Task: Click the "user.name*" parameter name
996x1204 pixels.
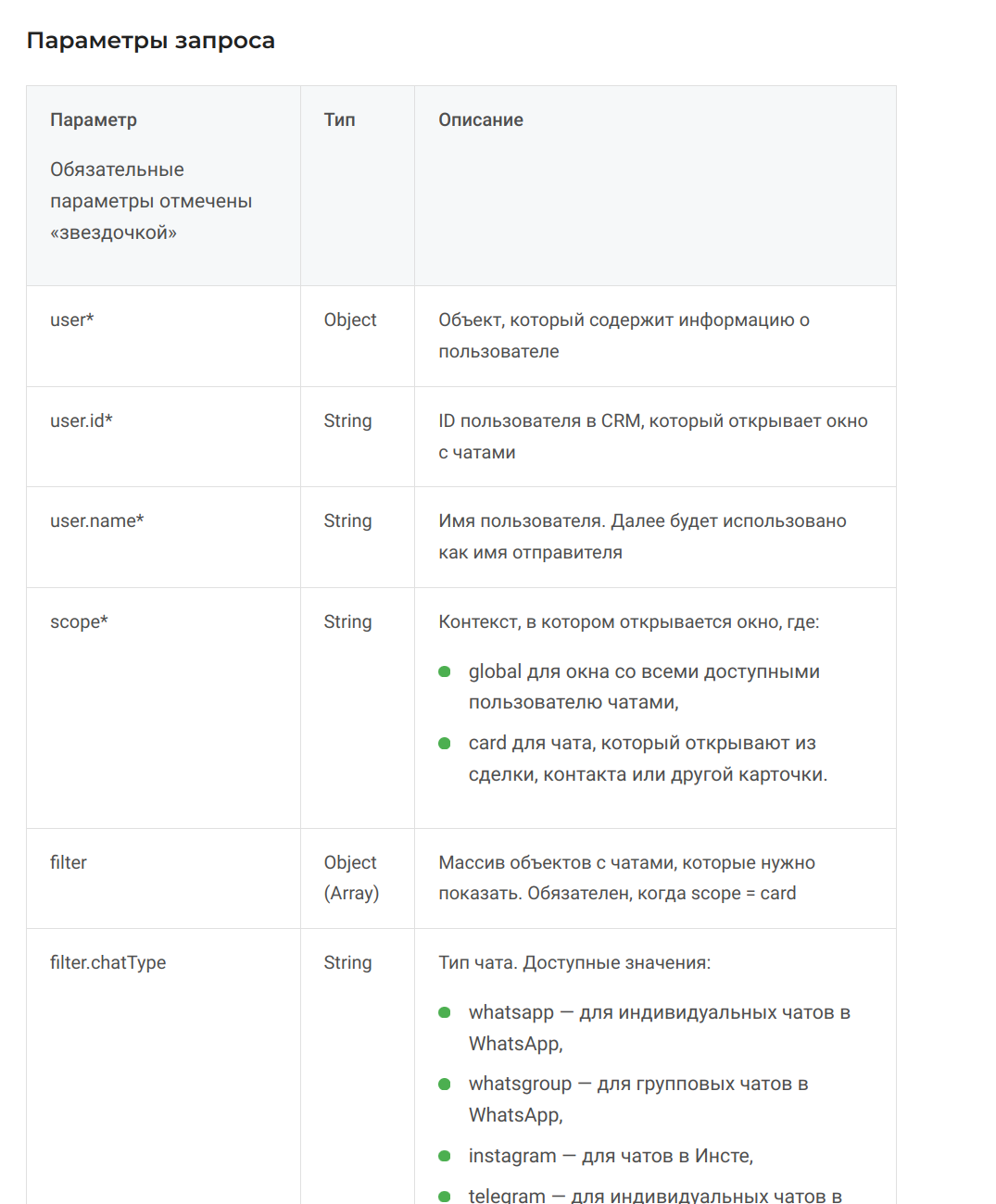Action: [x=97, y=520]
